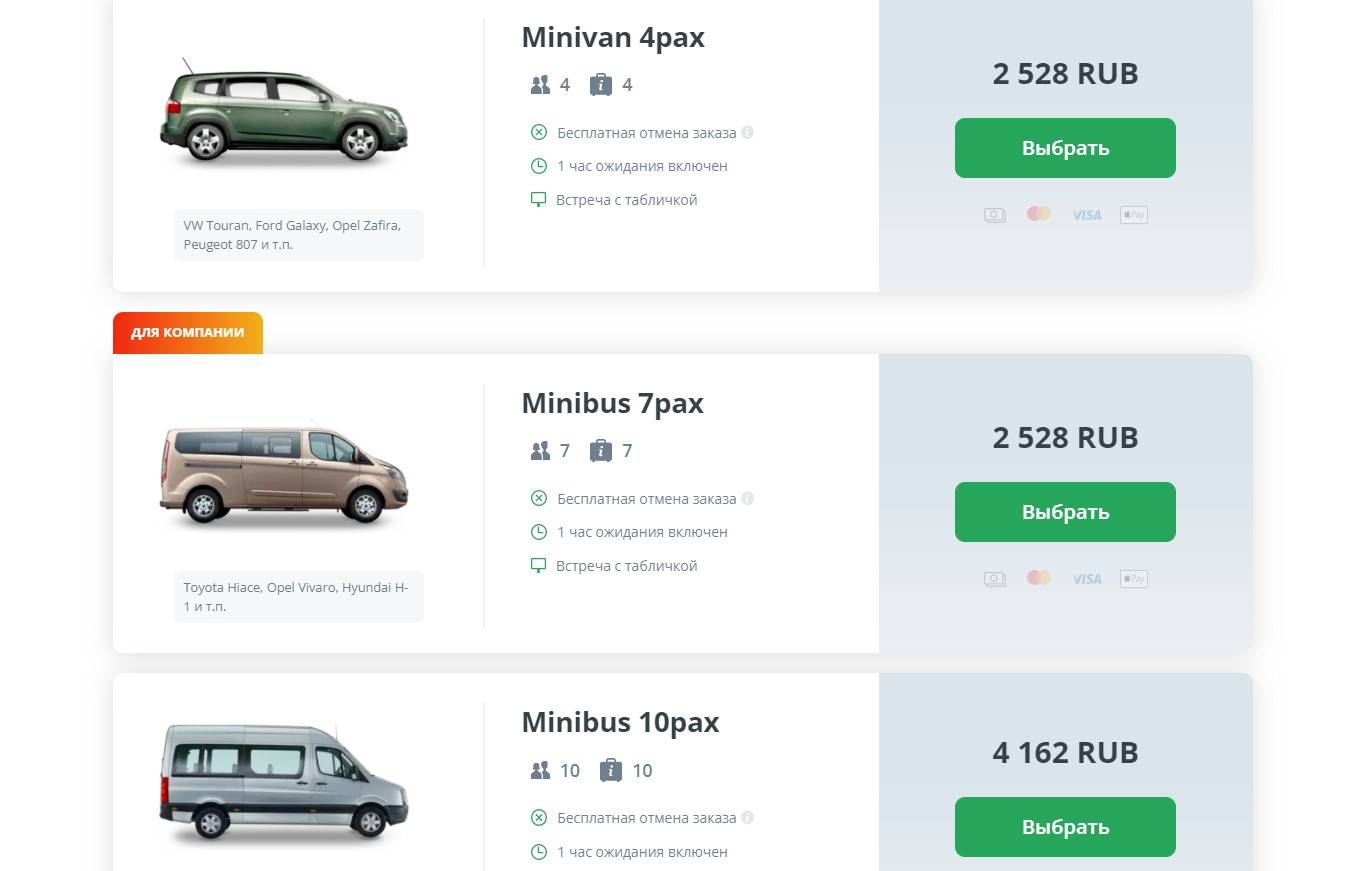Click clock icon for Minibus 7pax waiting
The image size is (1364, 871).
pyautogui.click(x=538, y=532)
